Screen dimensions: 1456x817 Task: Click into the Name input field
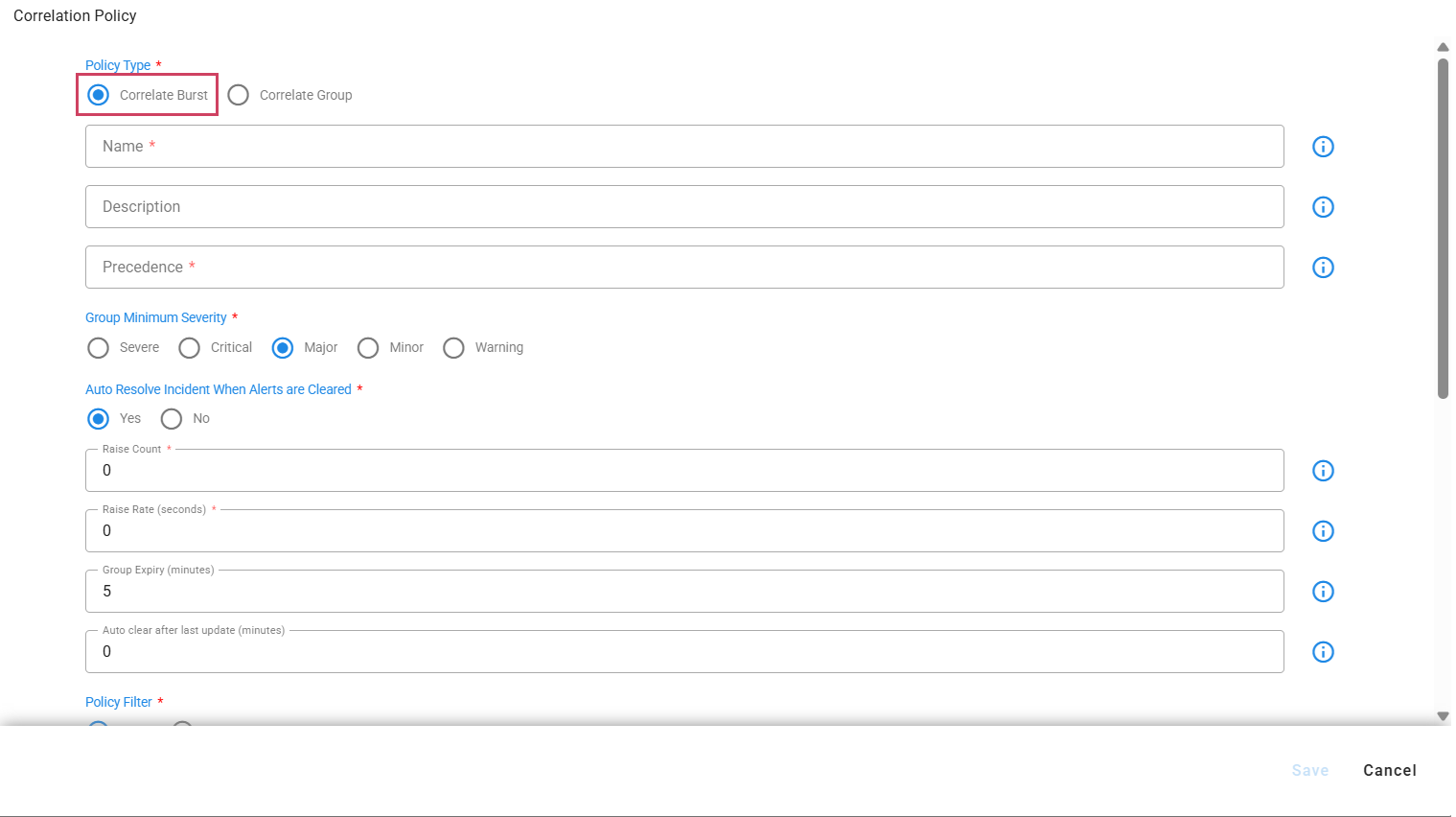pos(684,147)
